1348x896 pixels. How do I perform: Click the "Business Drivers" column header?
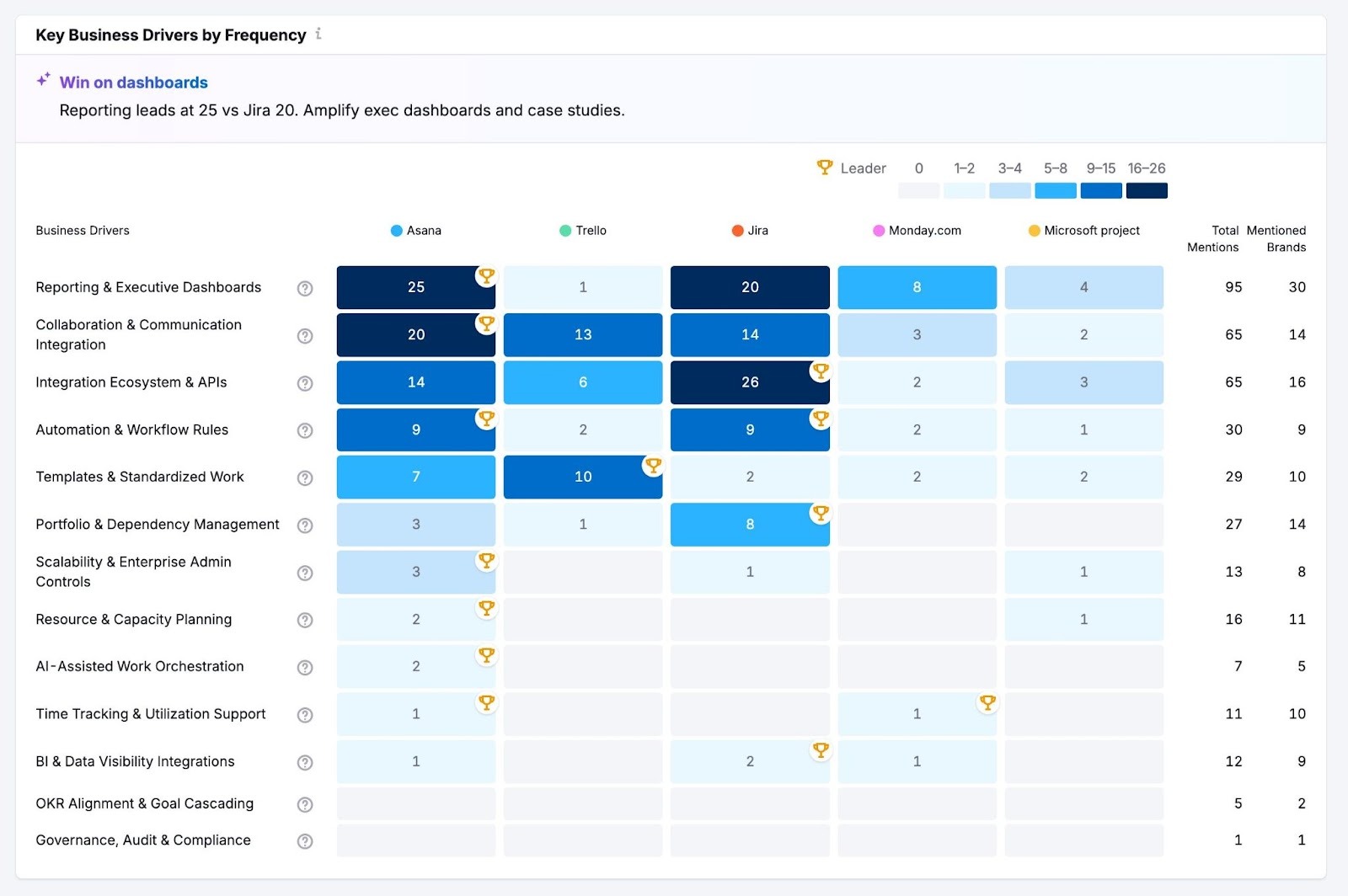tap(82, 230)
